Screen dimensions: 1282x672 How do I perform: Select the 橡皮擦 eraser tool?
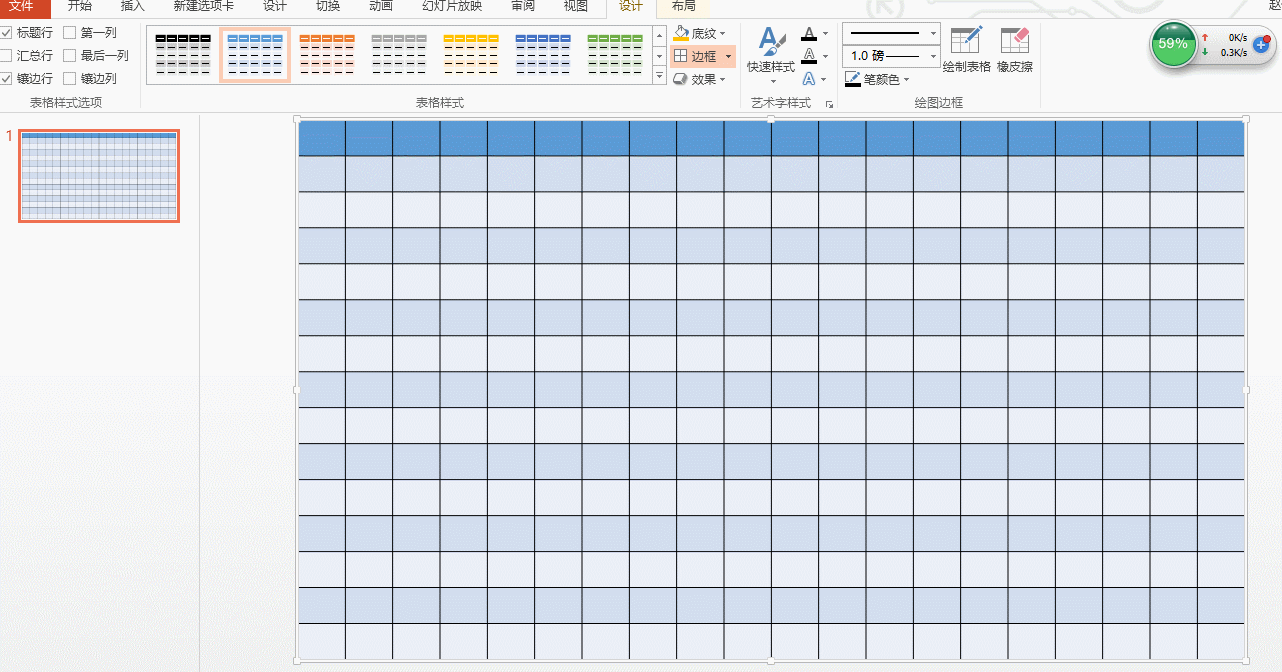click(x=1015, y=50)
